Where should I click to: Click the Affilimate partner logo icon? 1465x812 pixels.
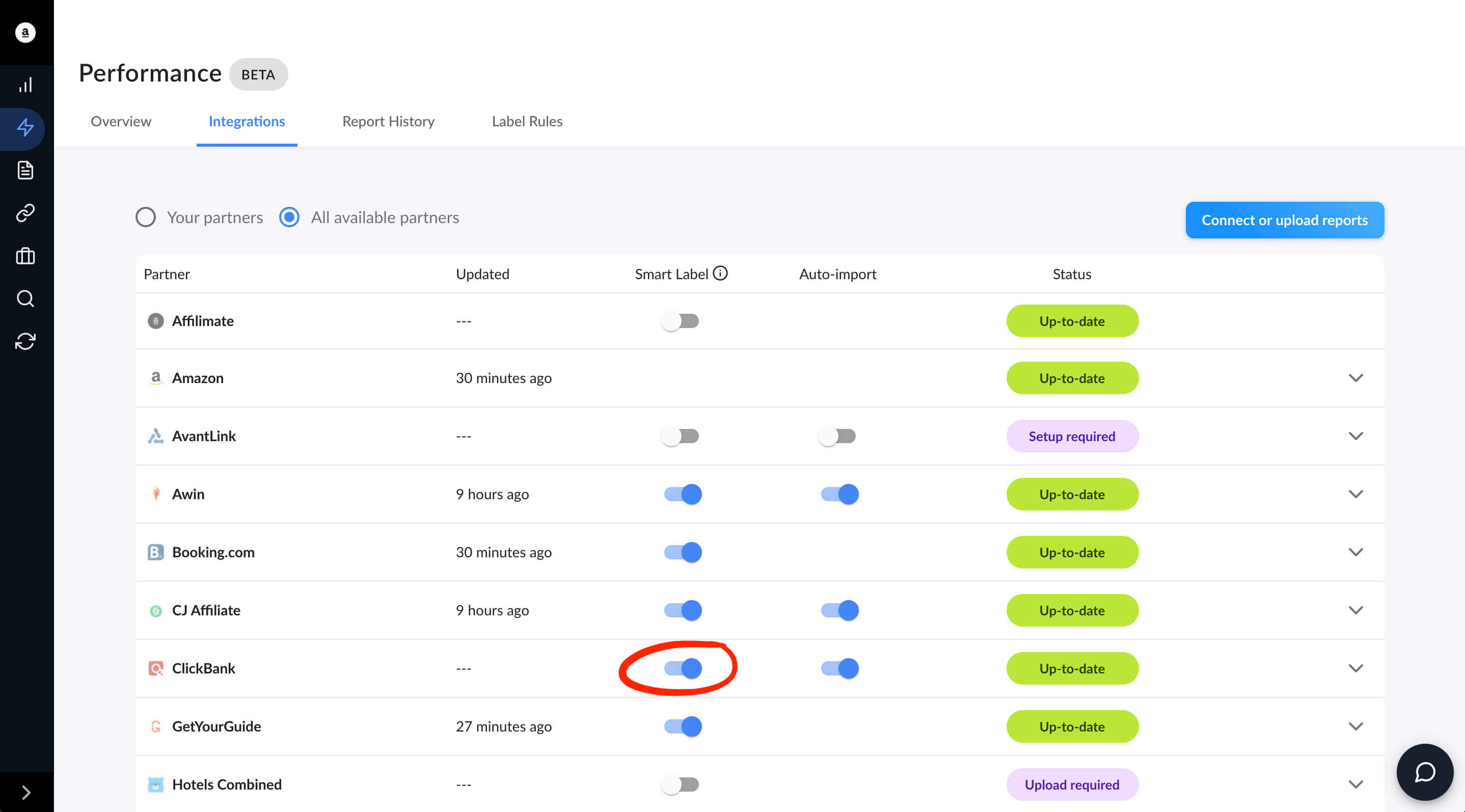coord(155,321)
